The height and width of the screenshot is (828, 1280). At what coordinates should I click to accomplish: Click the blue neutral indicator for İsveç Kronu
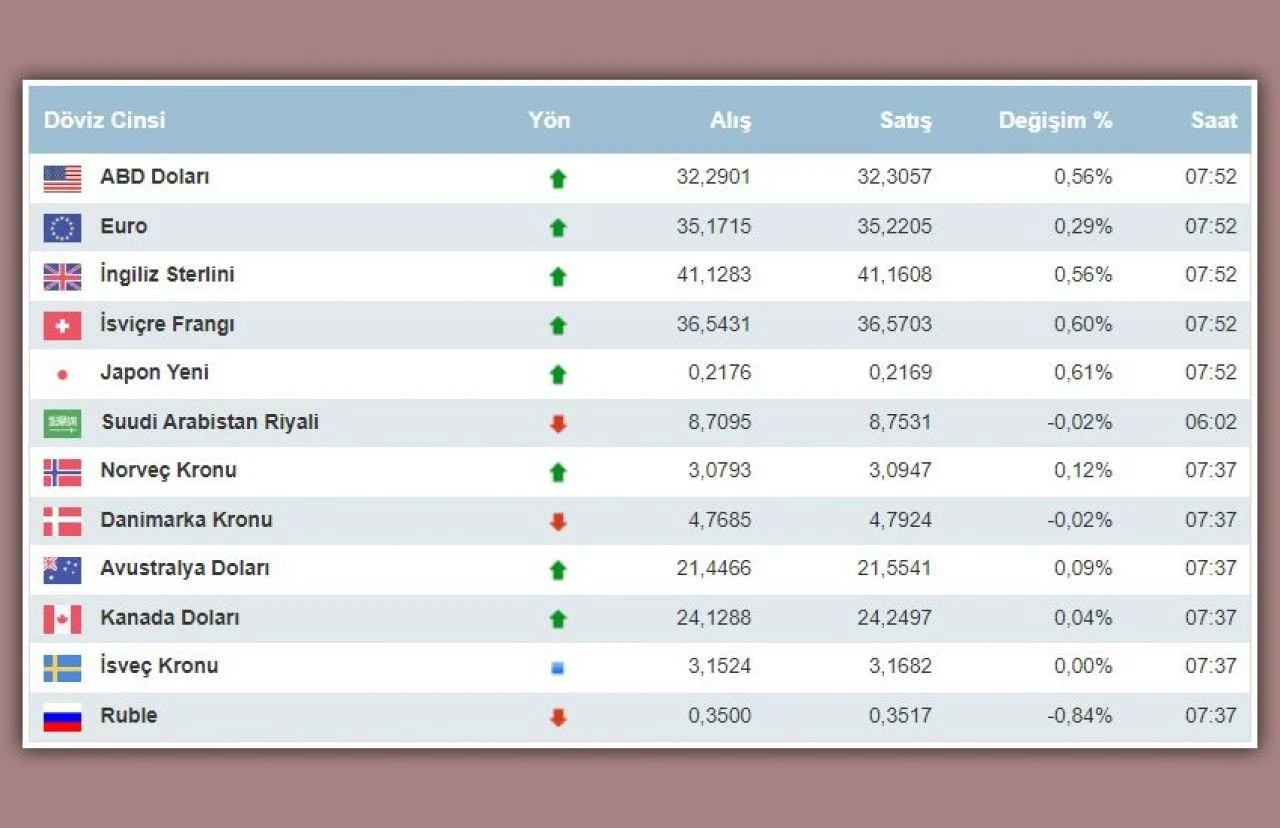pyautogui.click(x=558, y=668)
